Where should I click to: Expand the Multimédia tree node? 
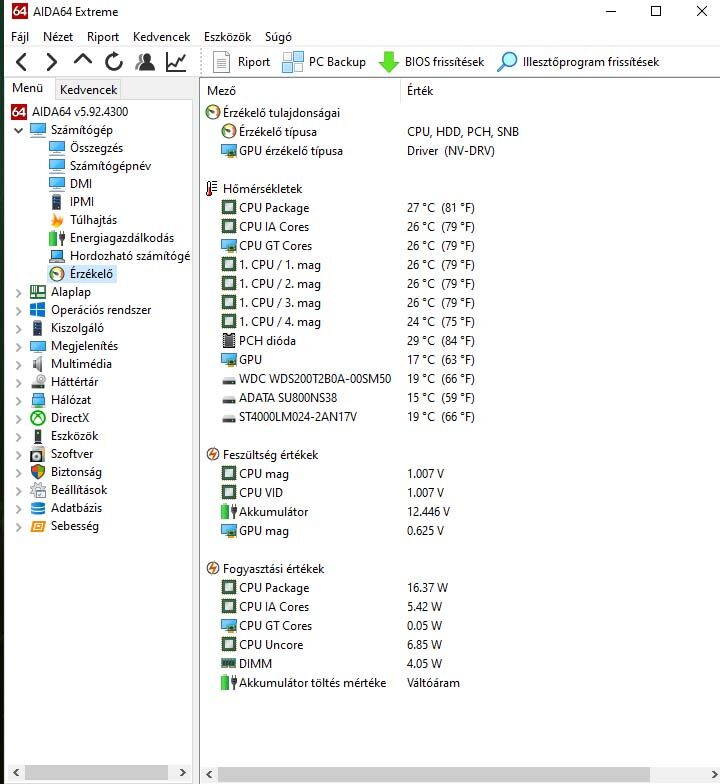(18, 364)
